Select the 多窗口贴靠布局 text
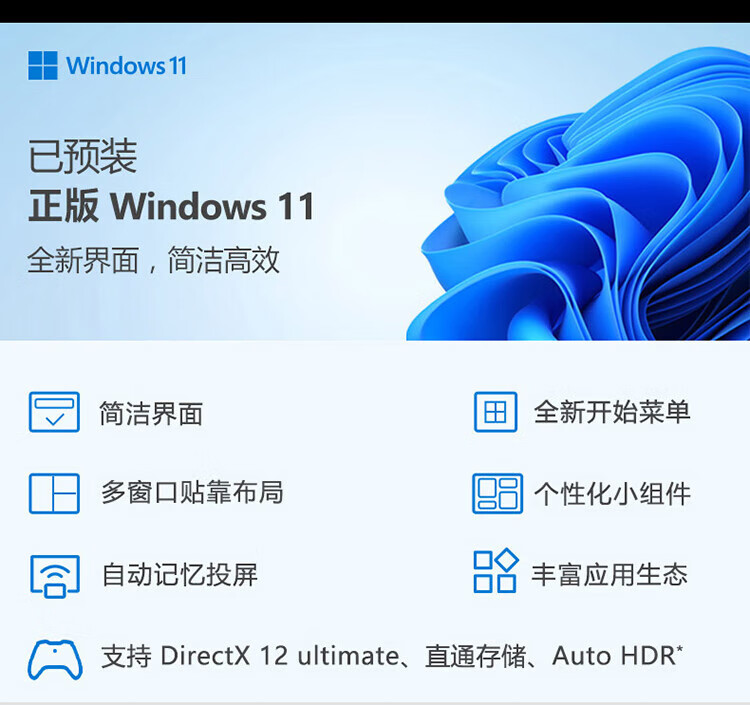This screenshot has height=705, width=750. [192, 492]
